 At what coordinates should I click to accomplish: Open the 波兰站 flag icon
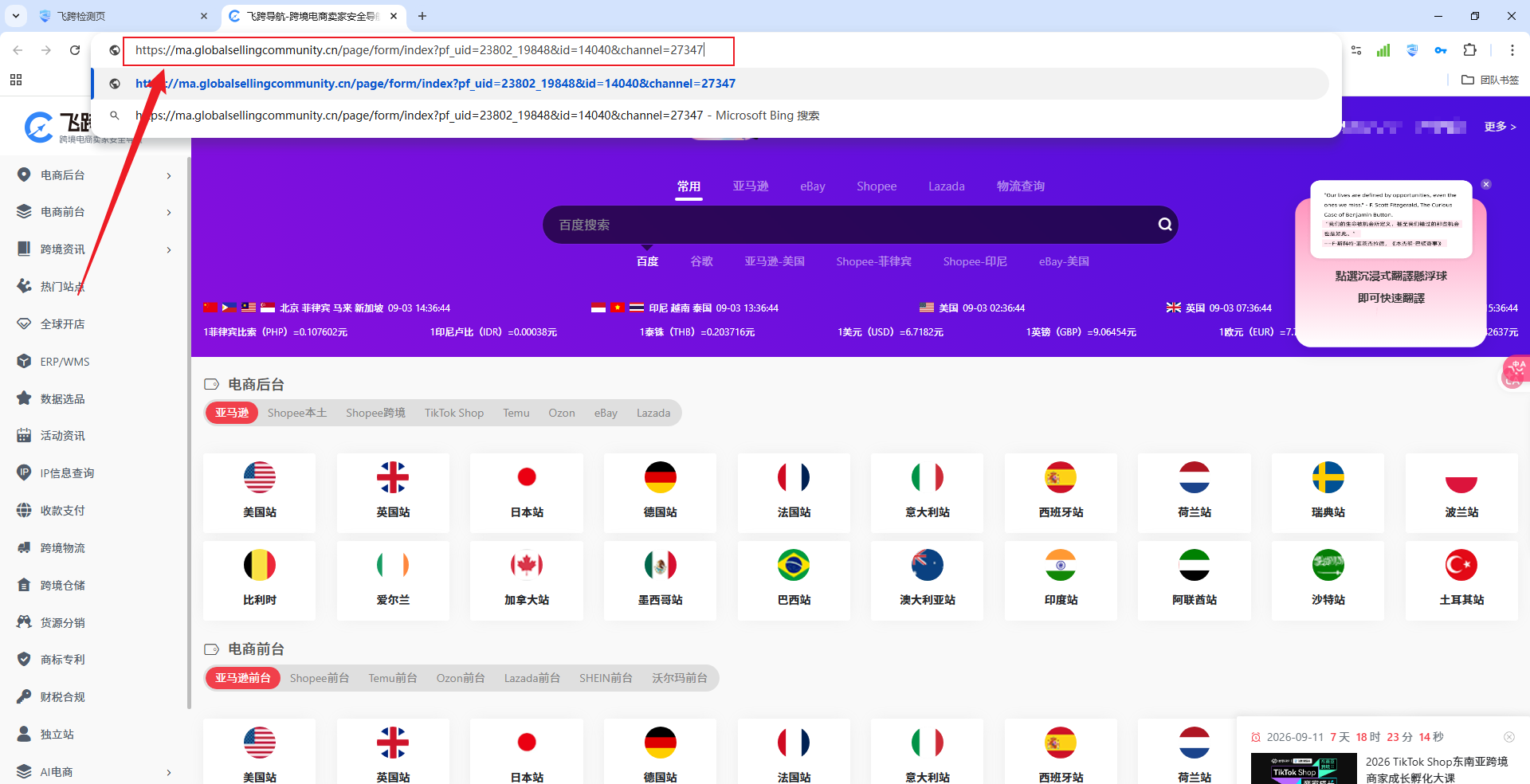coord(1461,477)
